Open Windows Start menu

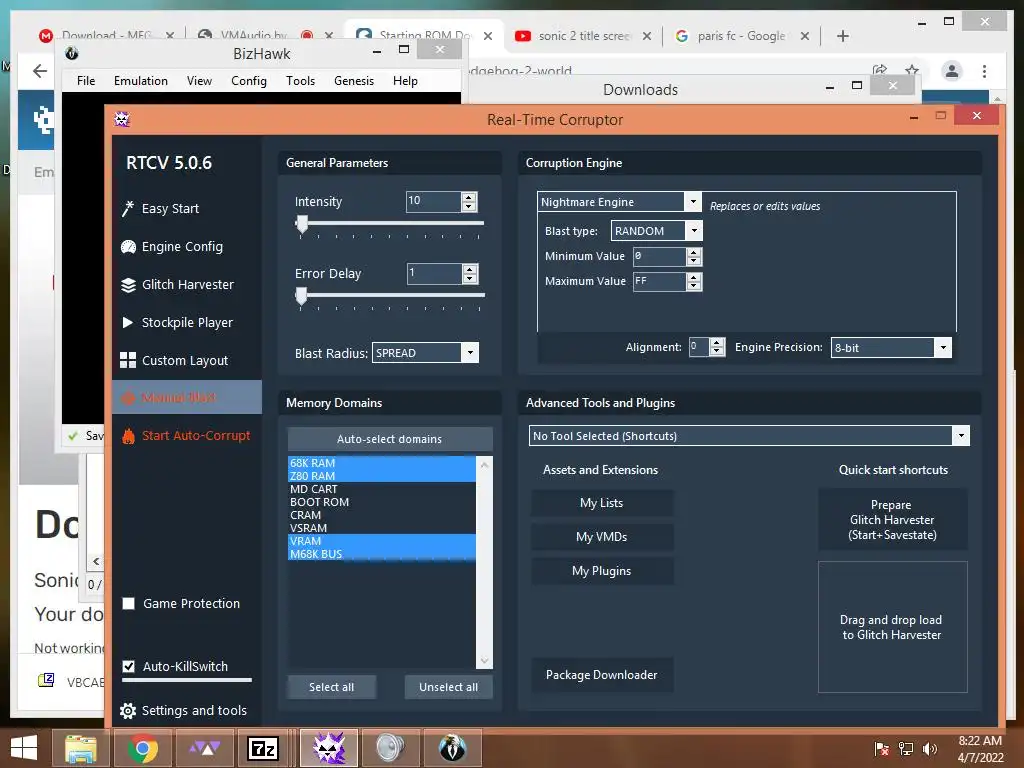pyautogui.click(x=24, y=748)
